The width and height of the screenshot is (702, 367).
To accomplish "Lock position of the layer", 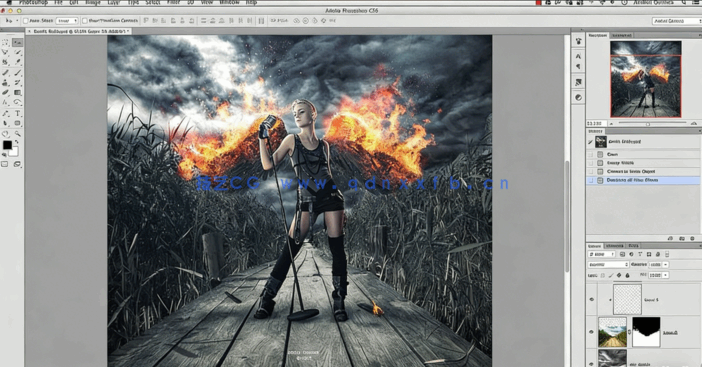I will coord(619,275).
